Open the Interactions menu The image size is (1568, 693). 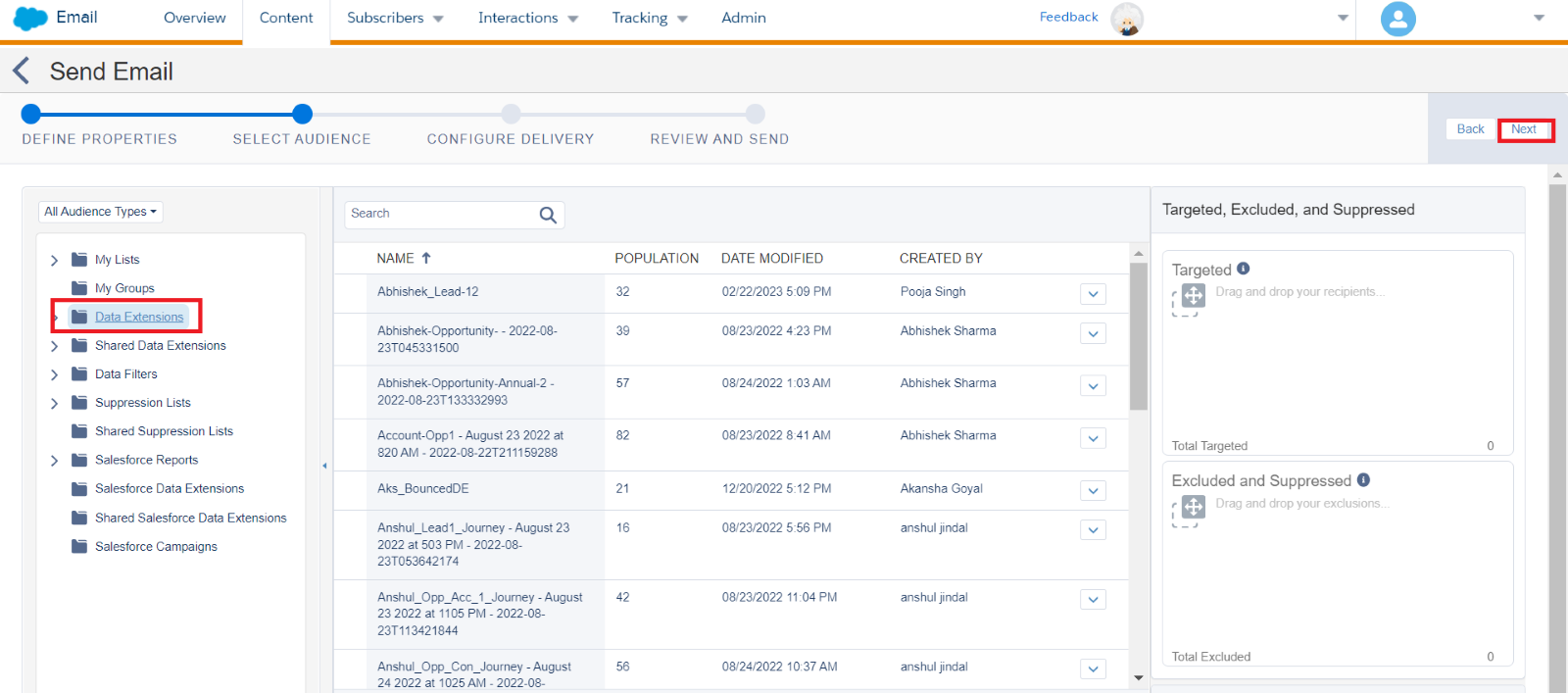click(528, 18)
